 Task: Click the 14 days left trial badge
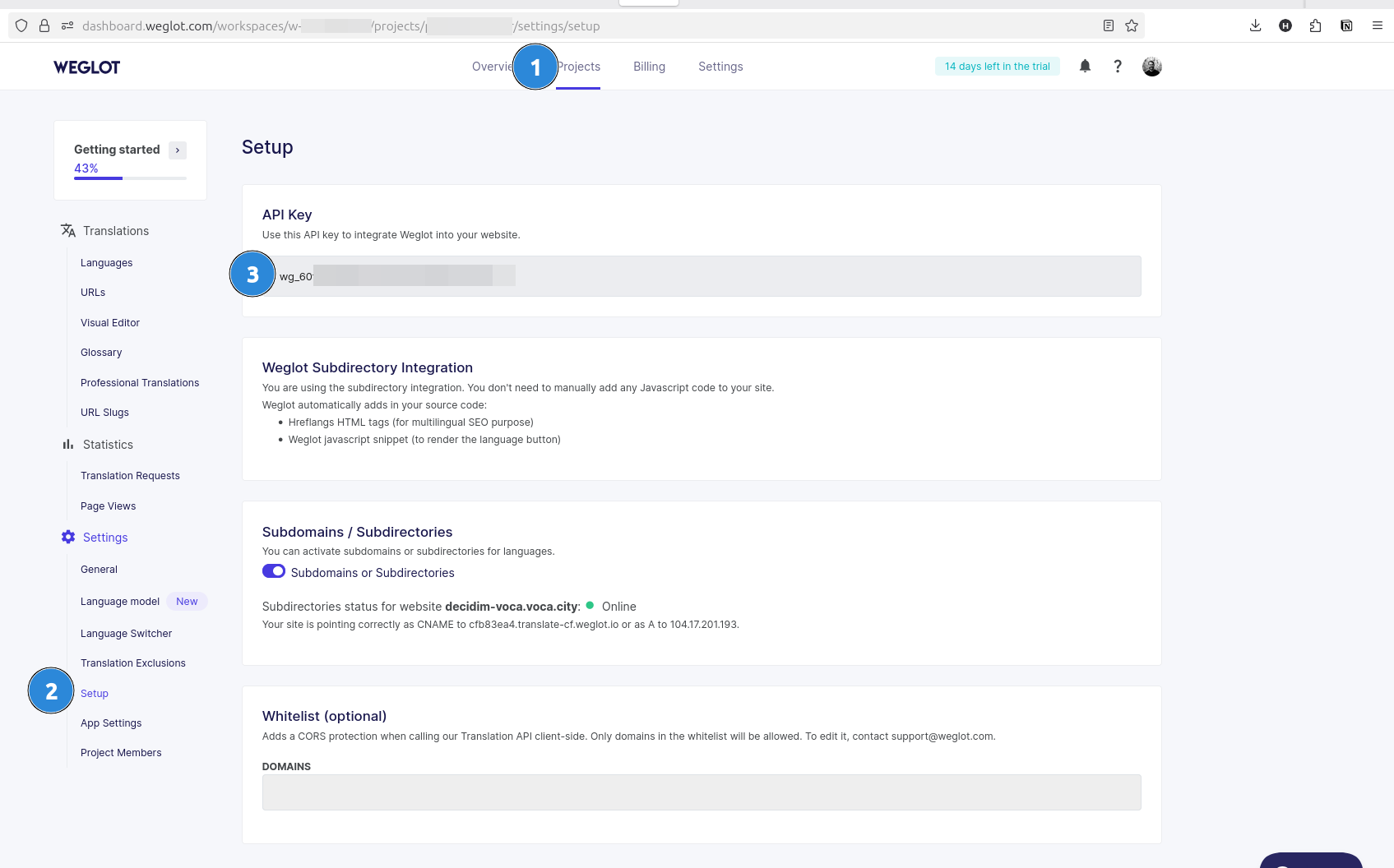click(x=997, y=67)
